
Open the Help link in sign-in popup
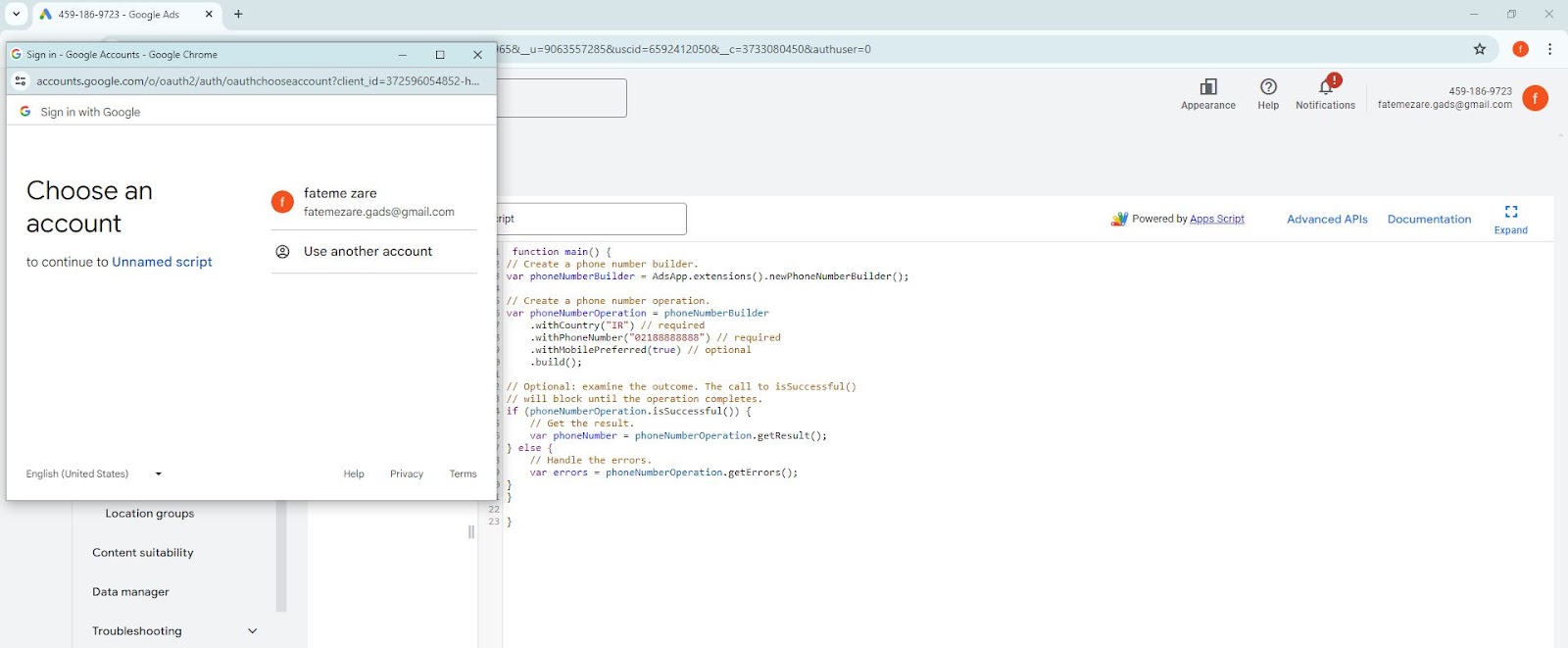[x=354, y=474]
